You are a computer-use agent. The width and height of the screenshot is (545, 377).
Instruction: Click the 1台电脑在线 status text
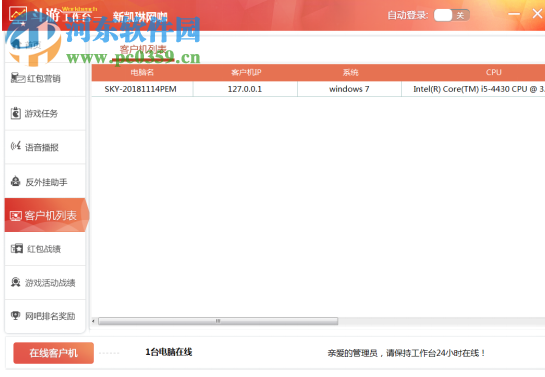tap(169, 352)
